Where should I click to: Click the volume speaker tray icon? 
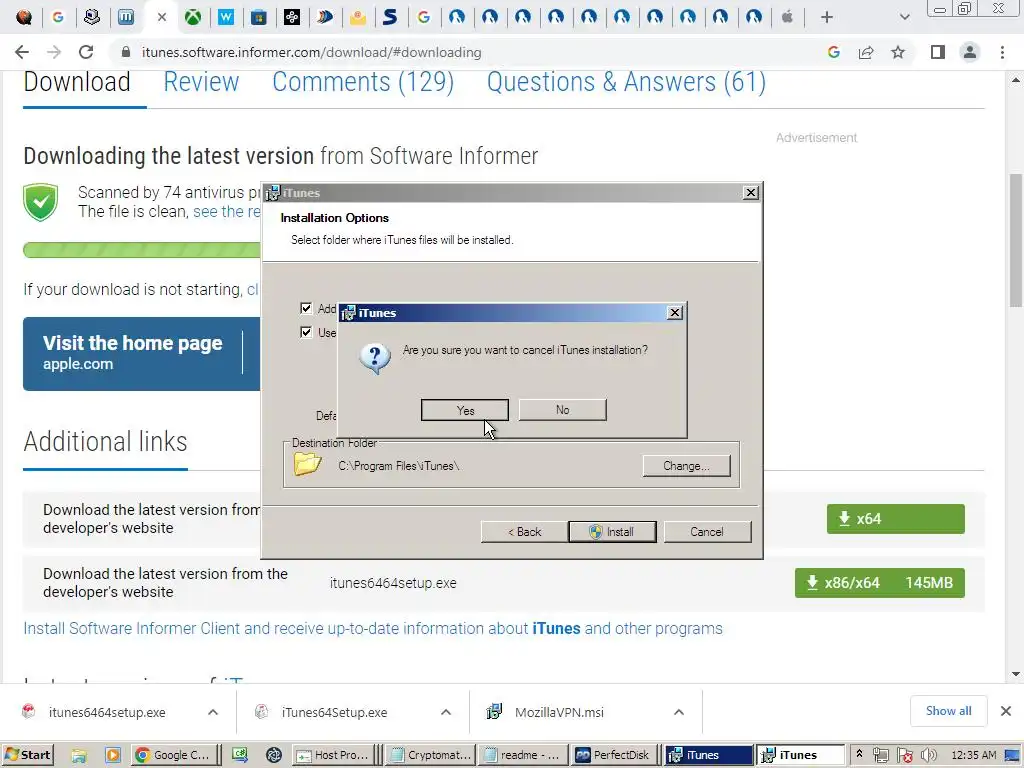point(928,755)
